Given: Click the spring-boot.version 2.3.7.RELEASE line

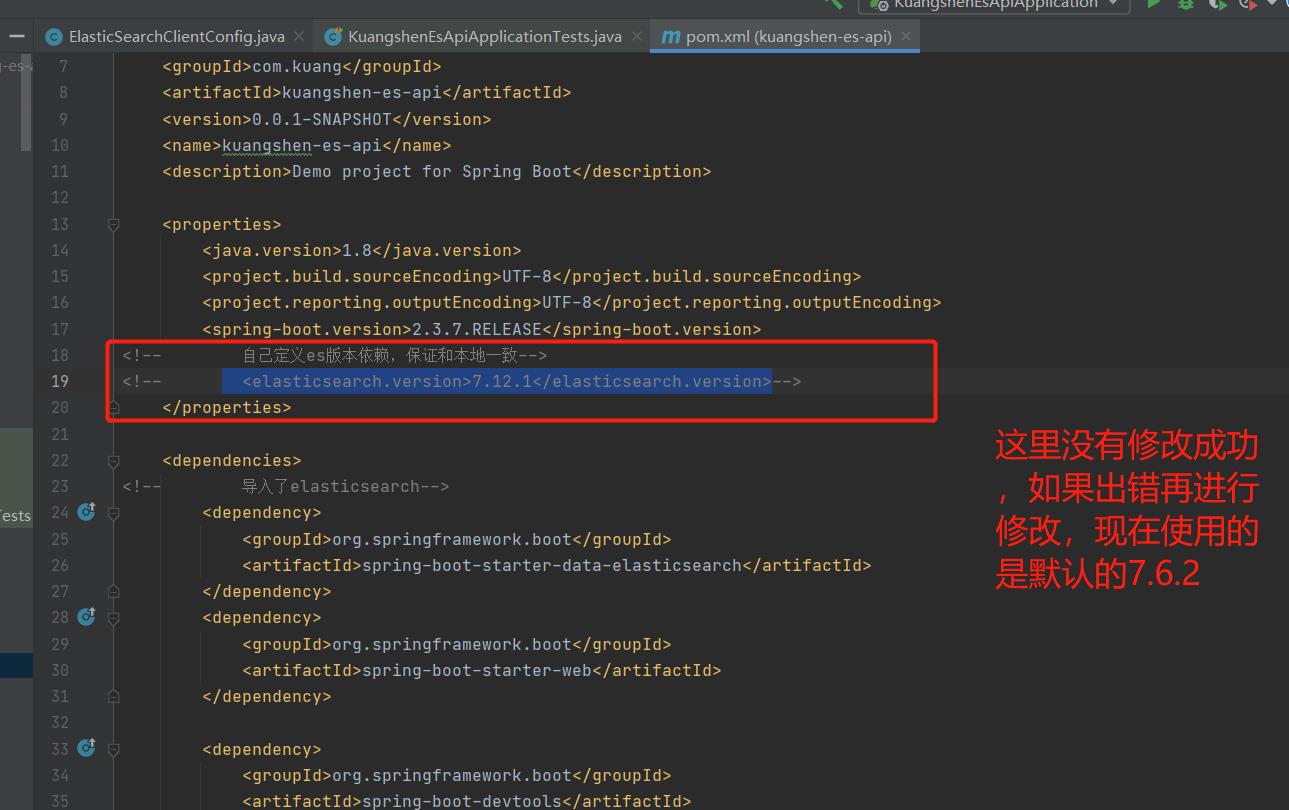Looking at the screenshot, I should coord(481,329).
